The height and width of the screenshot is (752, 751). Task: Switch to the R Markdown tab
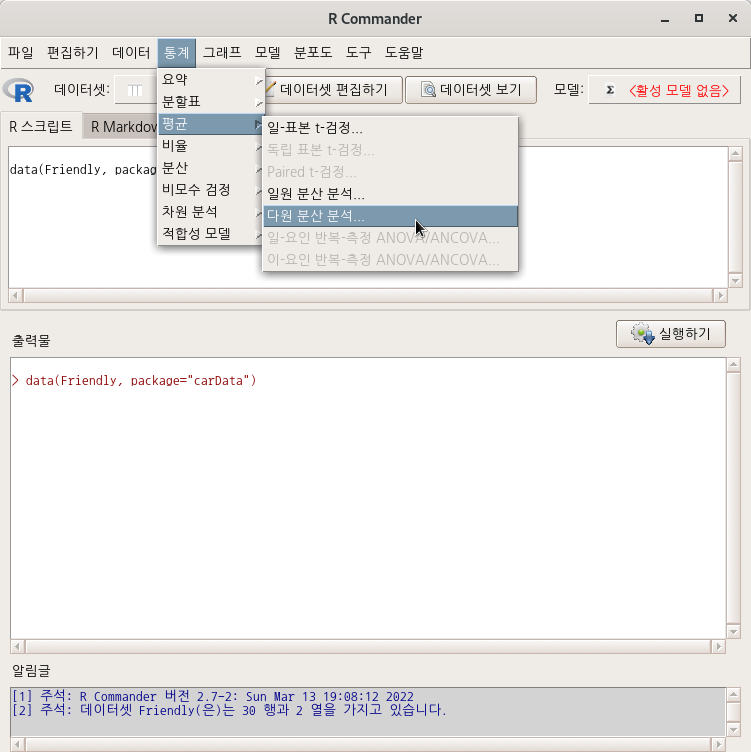pos(121,127)
